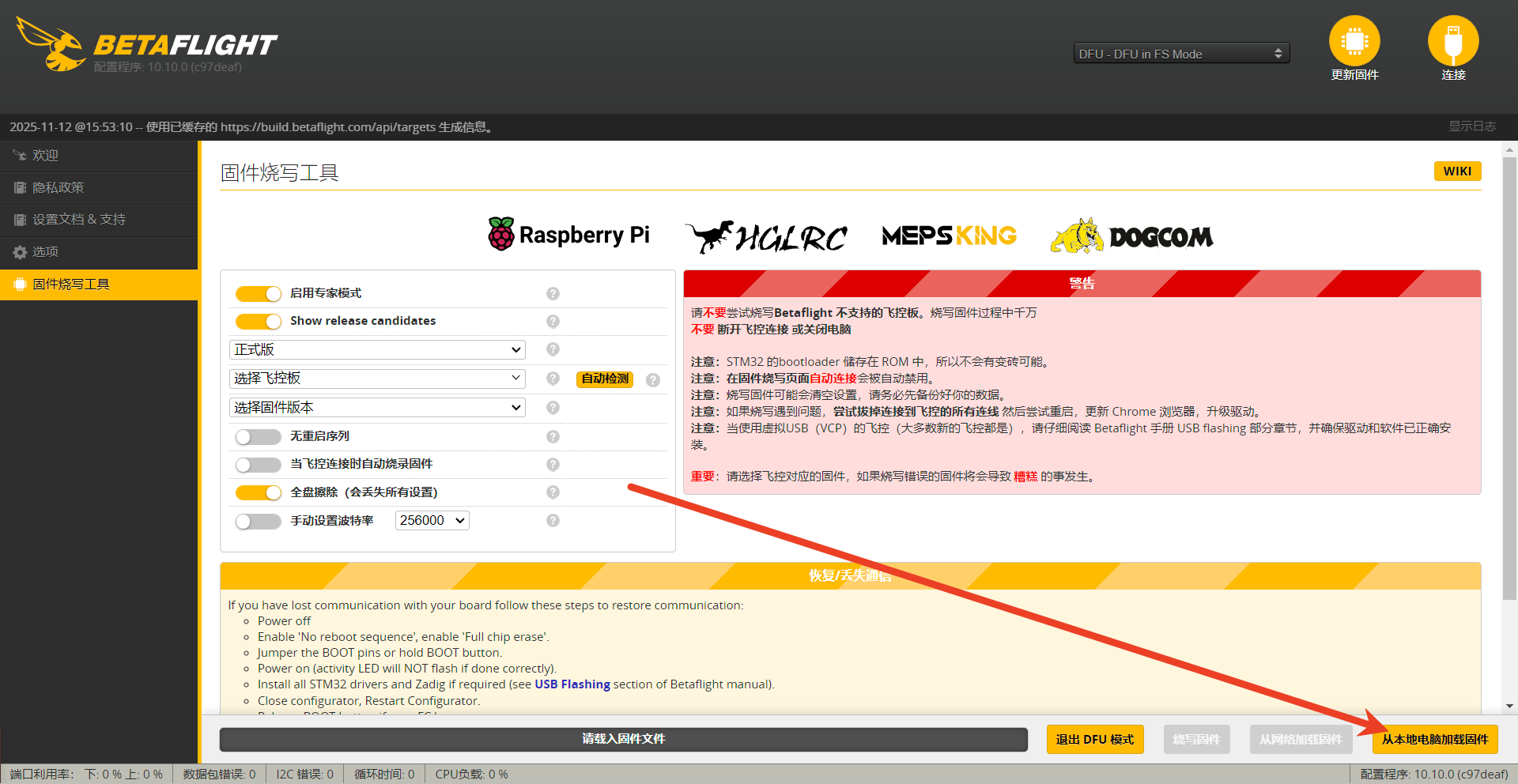1518x784 pixels.
Task: Open the 256000 baud rate dropdown
Action: (432, 520)
